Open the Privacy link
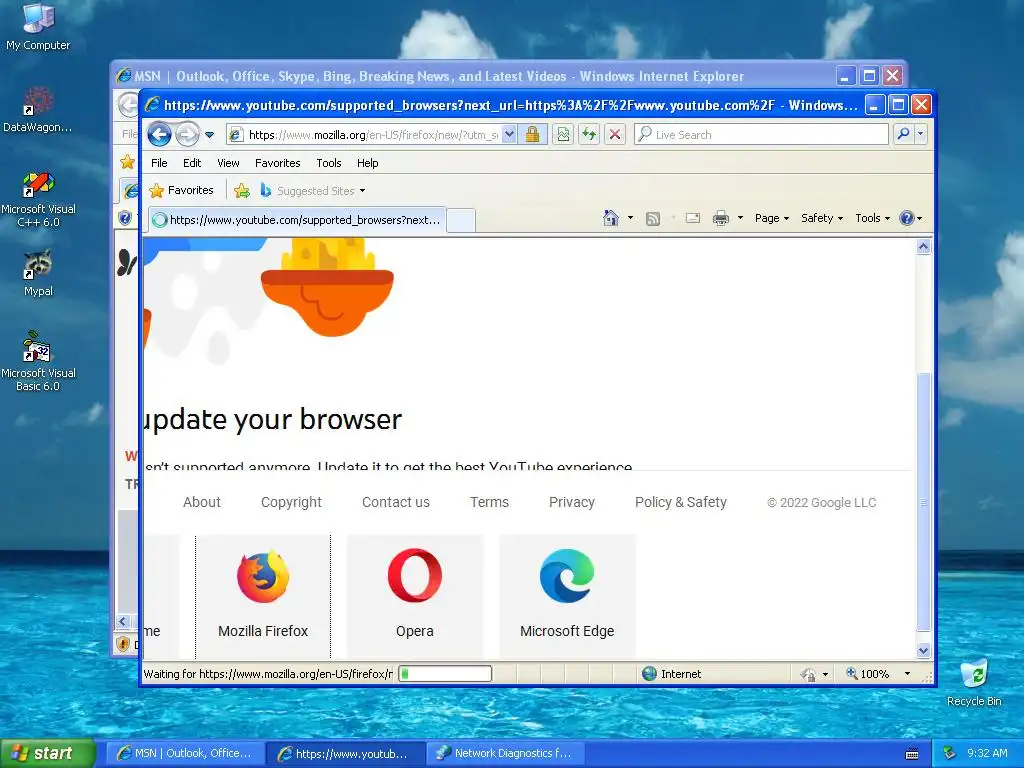Screen dimensions: 1024x768 [571, 502]
